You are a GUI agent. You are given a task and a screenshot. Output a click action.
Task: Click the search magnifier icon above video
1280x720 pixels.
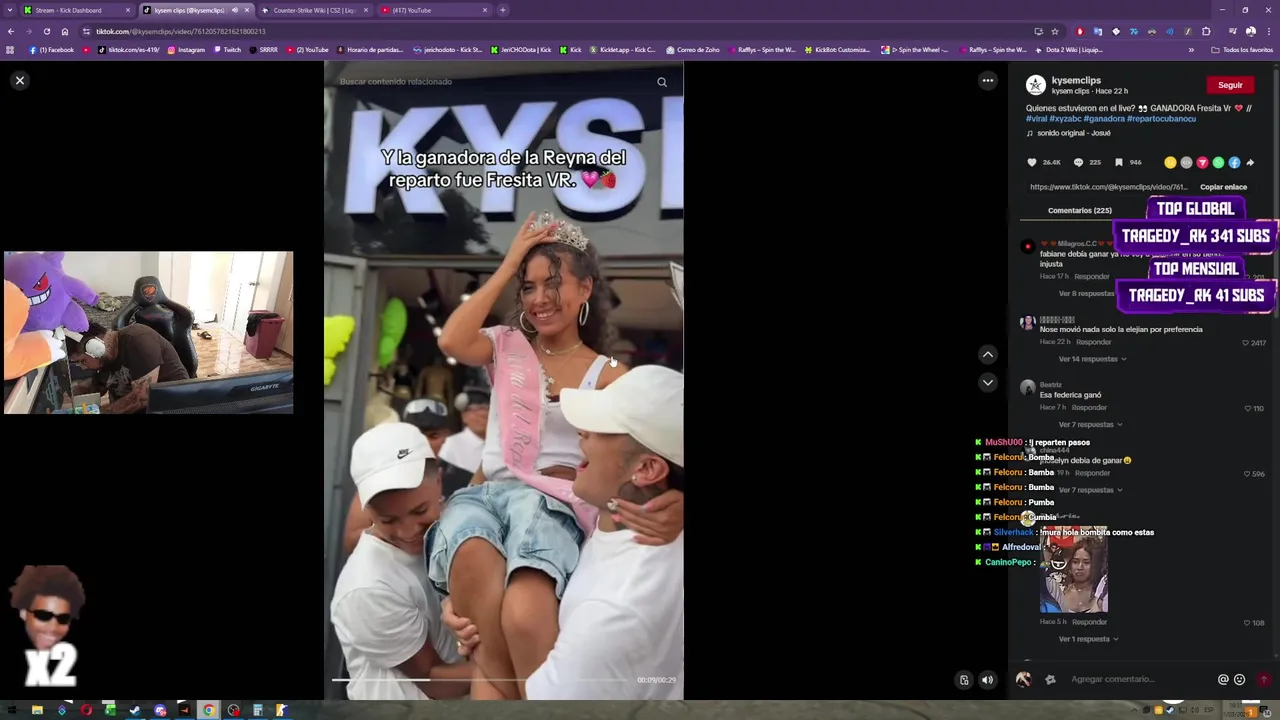pos(662,82)
